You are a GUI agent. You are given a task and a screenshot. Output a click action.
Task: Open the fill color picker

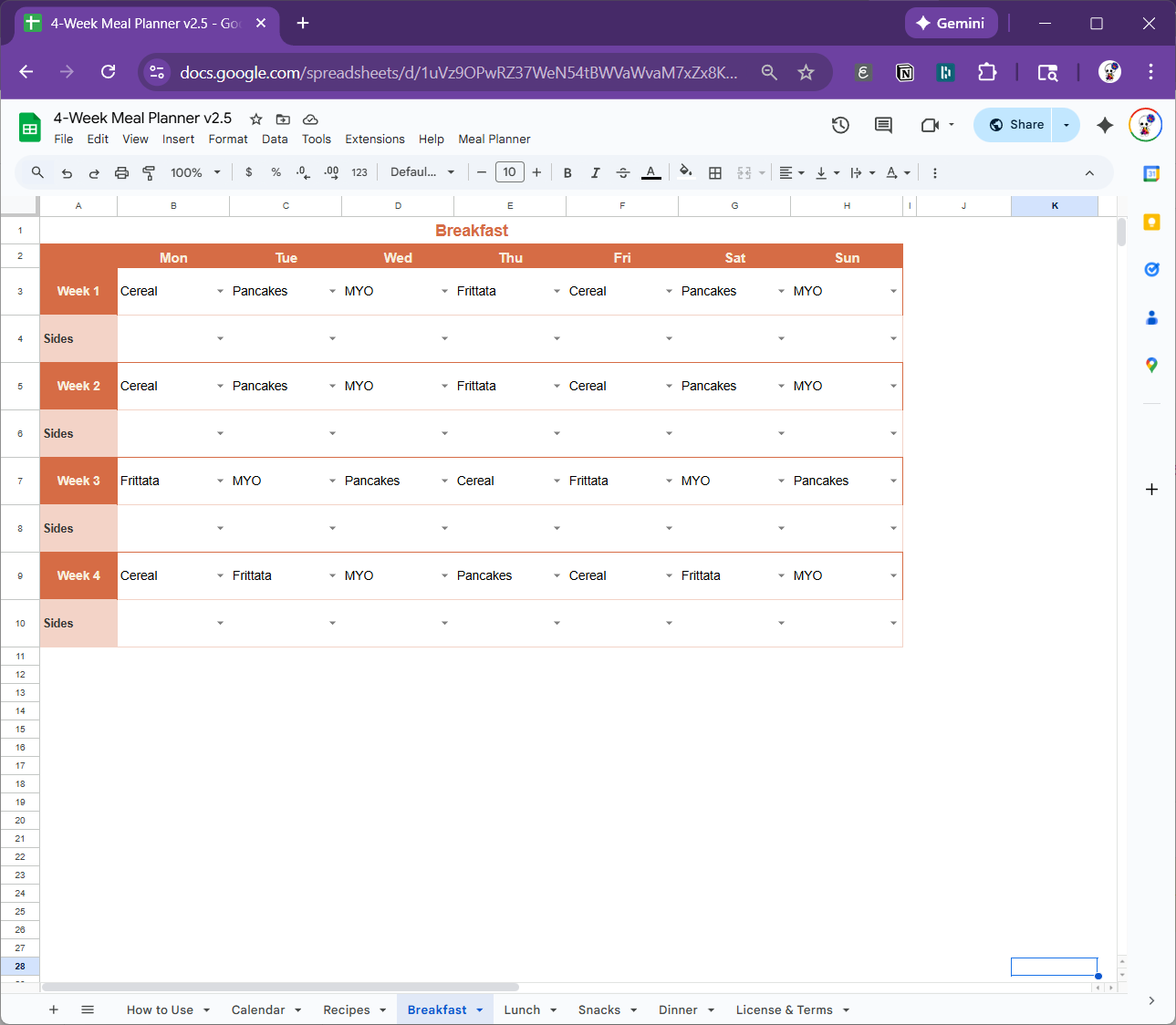pos(686,172)
